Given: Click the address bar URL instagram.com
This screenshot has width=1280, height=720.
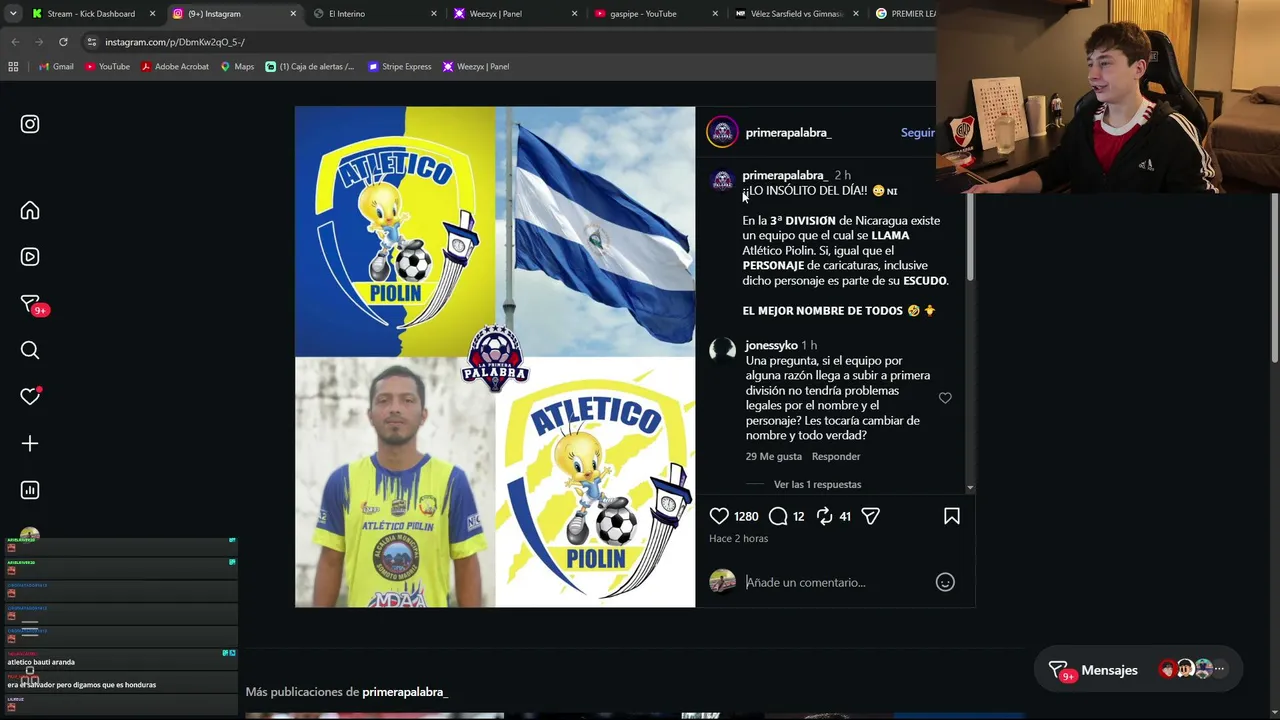Looking at the screenshot, I should click(174, 42).
